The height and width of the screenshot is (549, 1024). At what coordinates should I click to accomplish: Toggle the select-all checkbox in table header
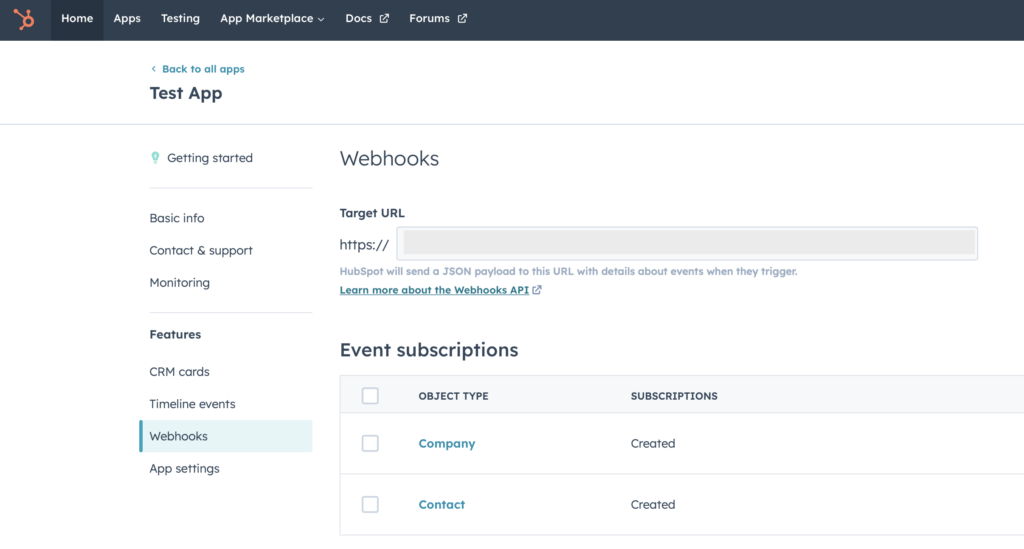370,396
